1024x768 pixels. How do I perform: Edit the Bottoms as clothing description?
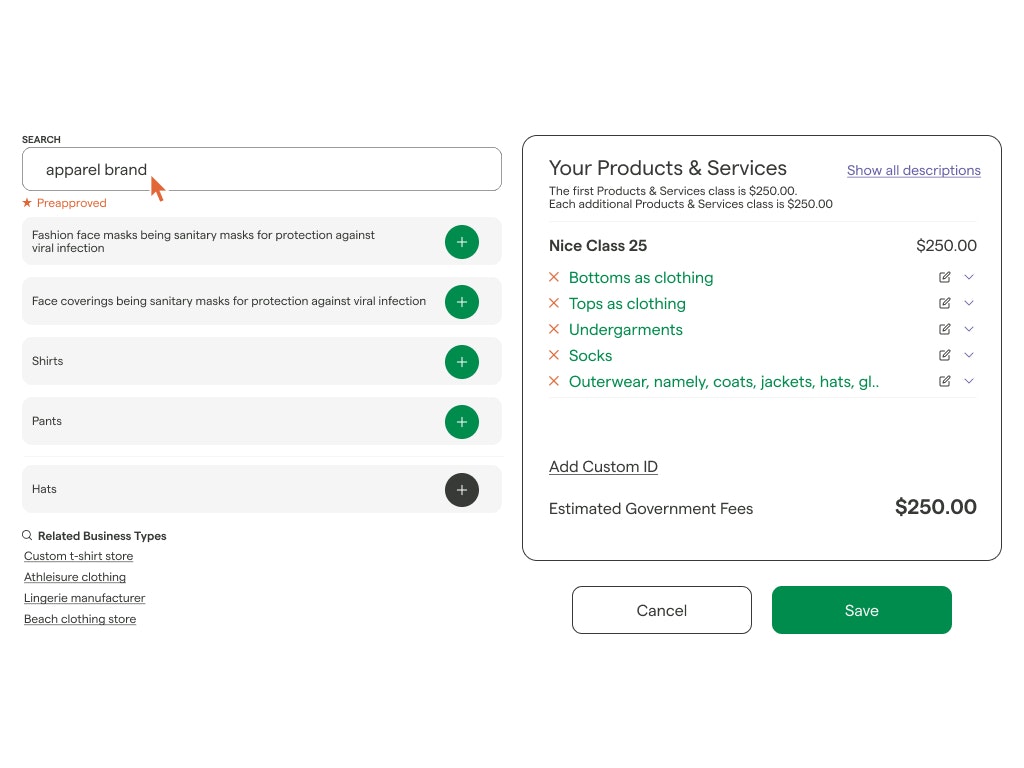pos(944,277)
